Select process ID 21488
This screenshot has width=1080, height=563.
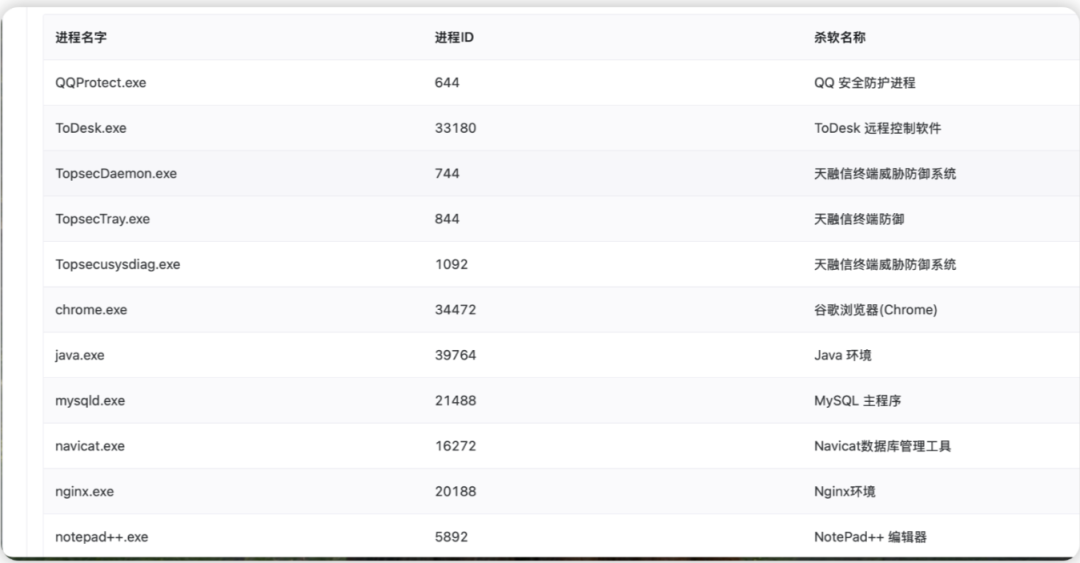[x=455, y=401]
